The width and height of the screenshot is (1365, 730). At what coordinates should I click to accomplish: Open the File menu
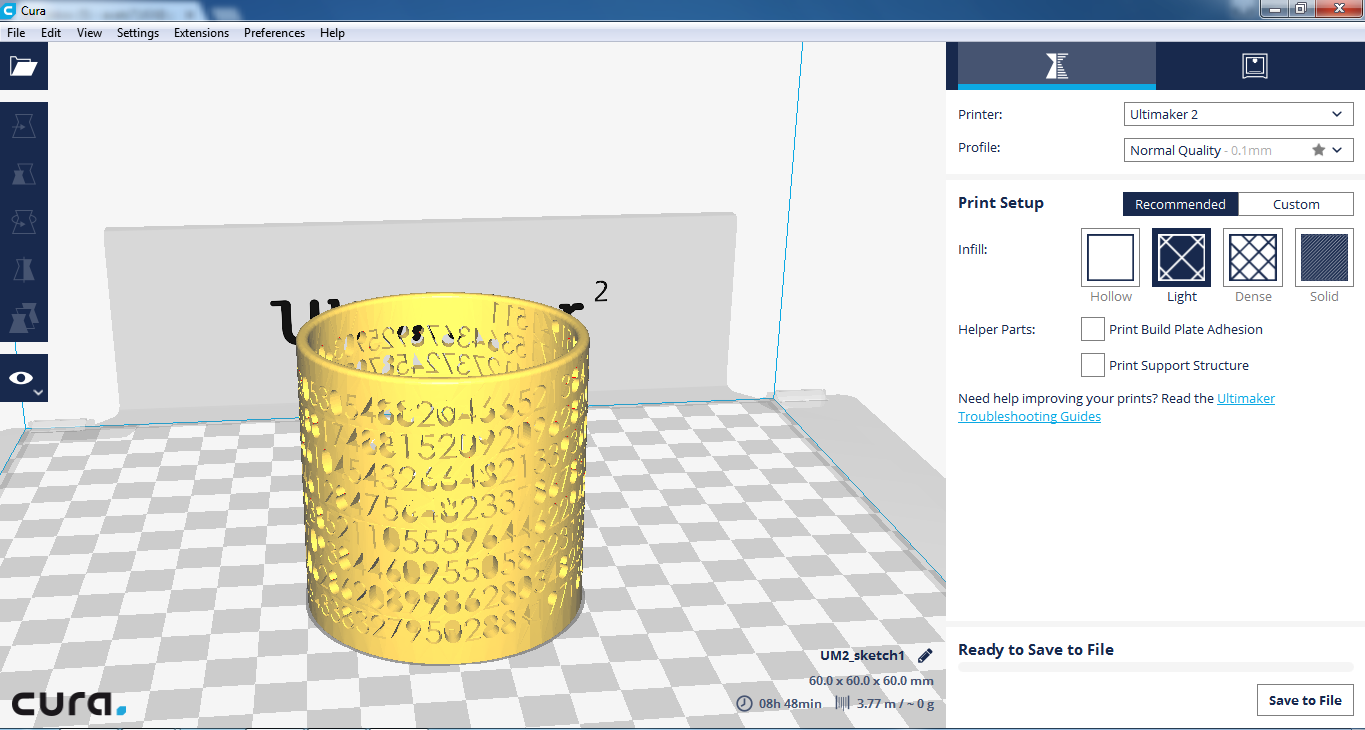click(x=16, y=33)
